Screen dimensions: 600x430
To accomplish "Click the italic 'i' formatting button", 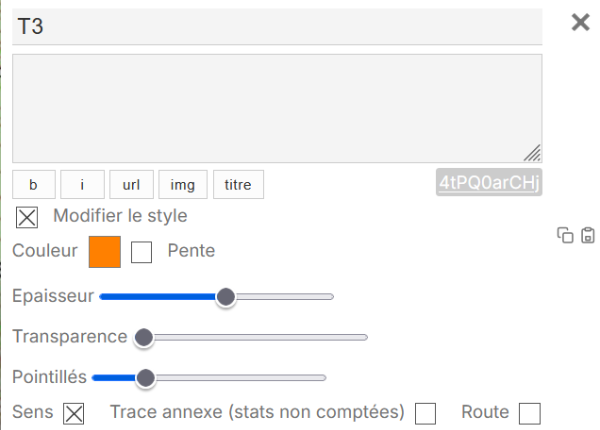I will (82, 184).
